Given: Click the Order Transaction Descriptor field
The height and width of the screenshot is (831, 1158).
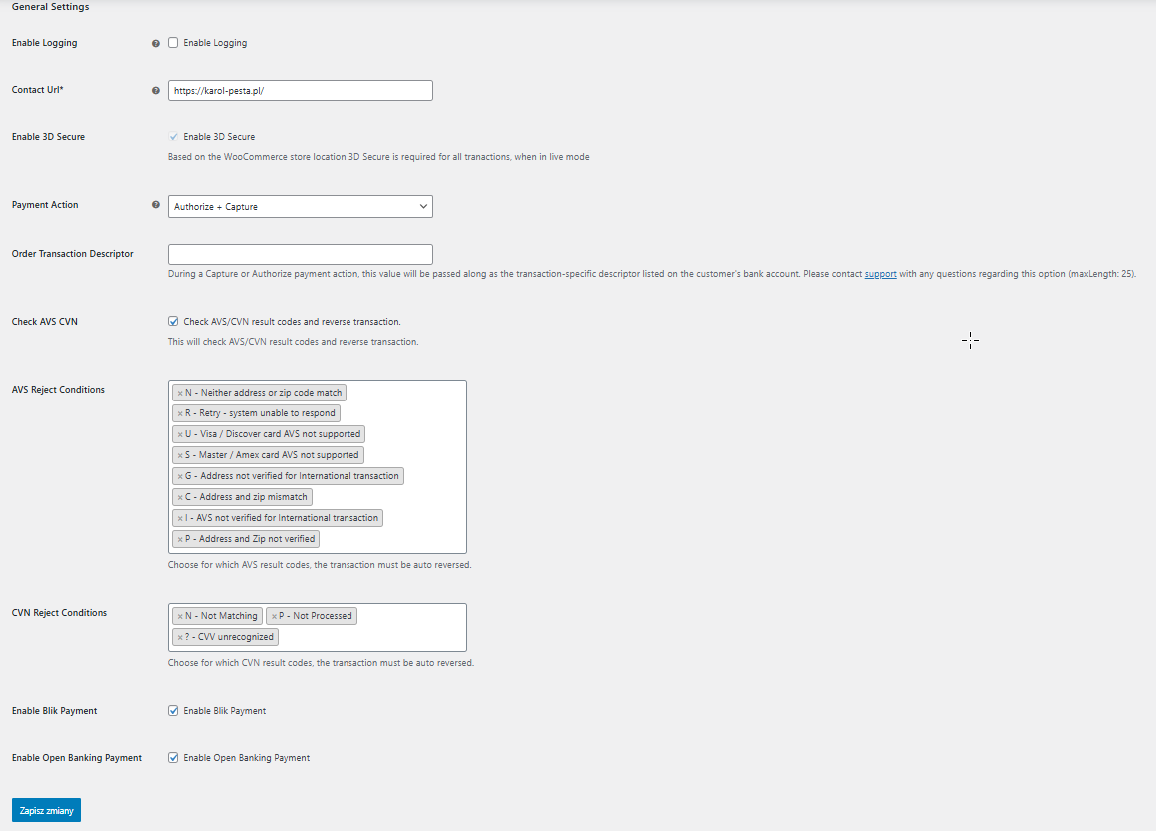Looking at the screenshot, I should pos(300,253).
